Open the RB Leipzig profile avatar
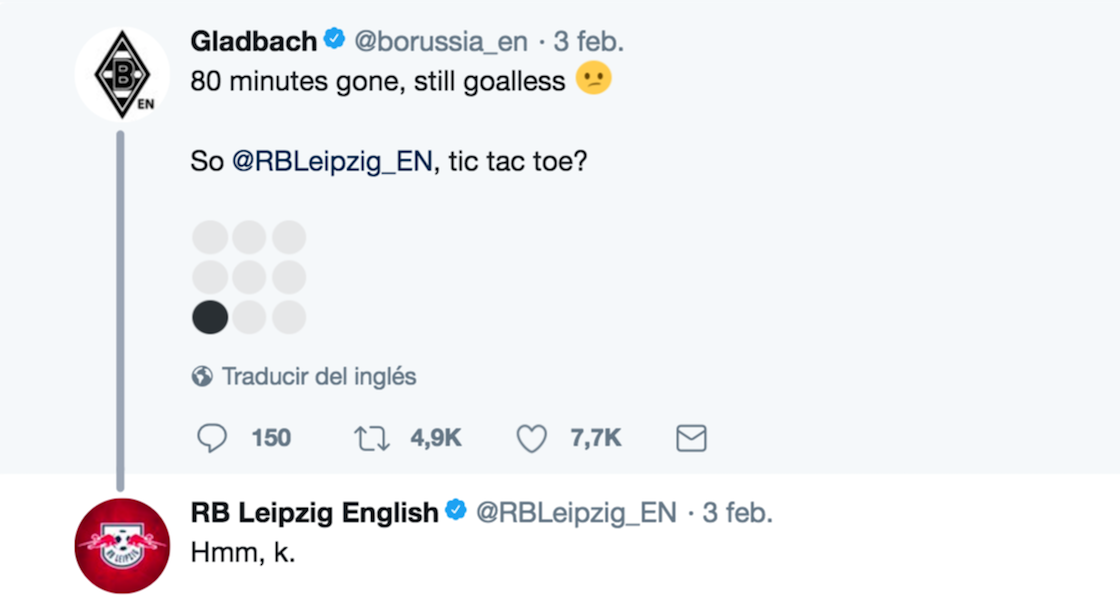Image resolution: width=1120 pixels, height=600 pixels. tap(122, 545)
